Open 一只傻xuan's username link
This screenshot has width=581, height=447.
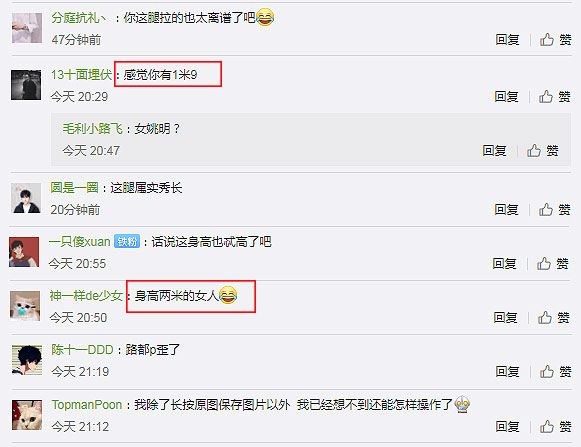point(80,242)
